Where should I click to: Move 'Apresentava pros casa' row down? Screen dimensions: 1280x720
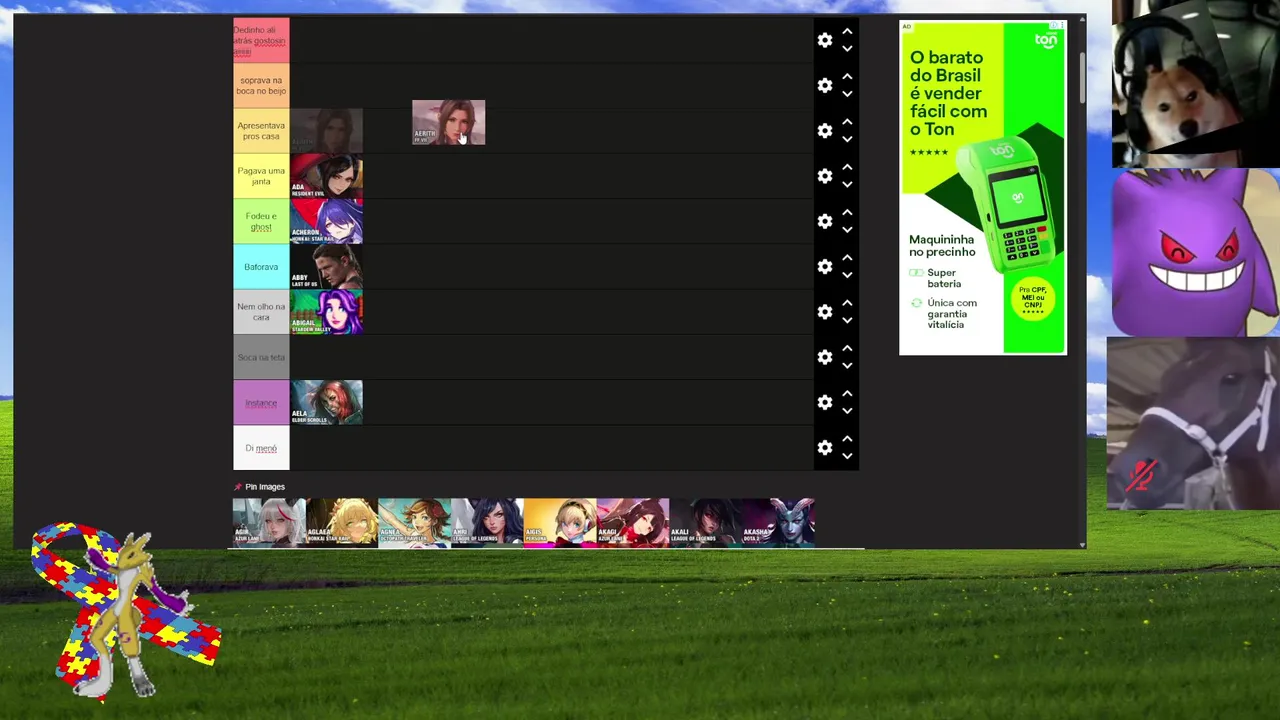point(847,140)
